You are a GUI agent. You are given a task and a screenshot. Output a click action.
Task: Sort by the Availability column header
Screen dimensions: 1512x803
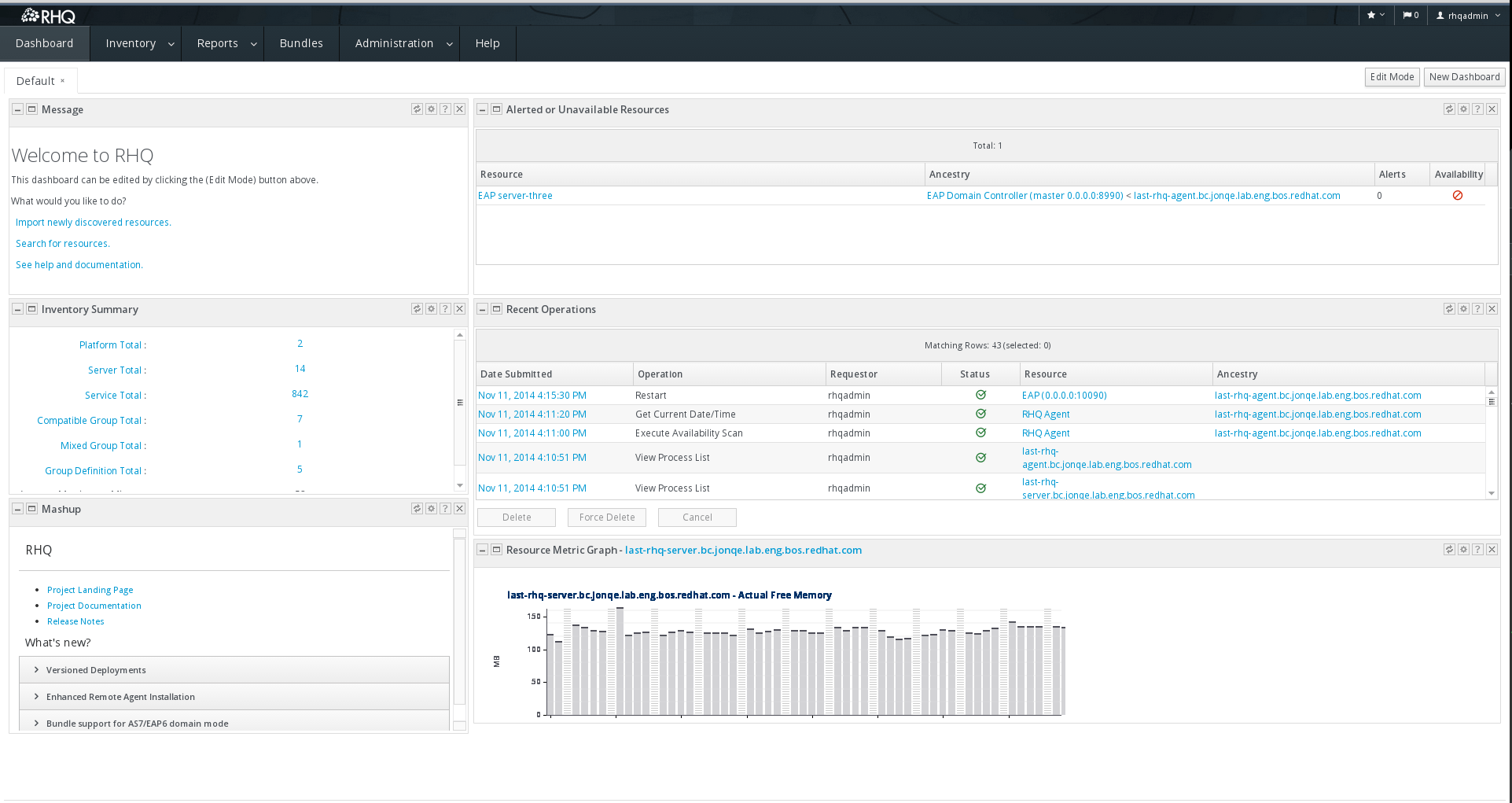pos(1459,175)
